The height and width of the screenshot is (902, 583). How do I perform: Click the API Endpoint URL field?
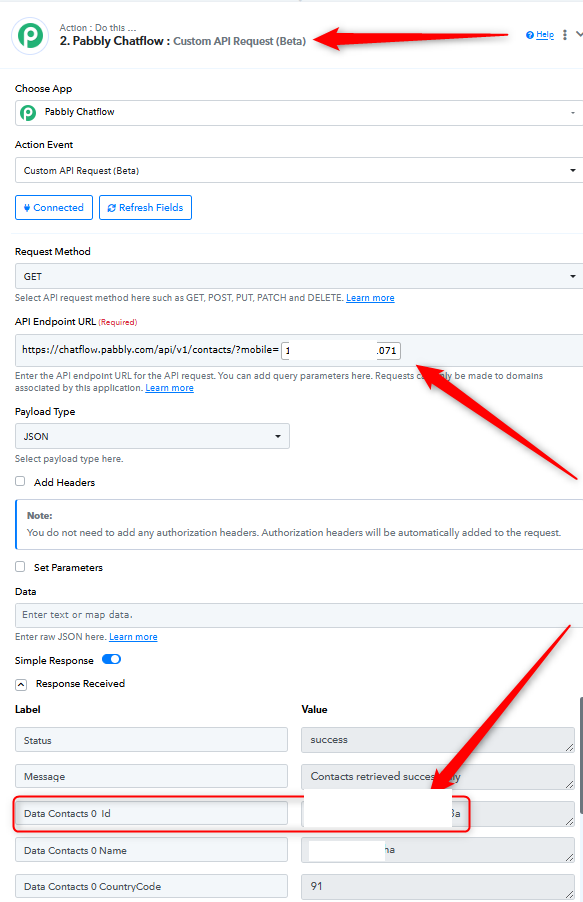299,350
